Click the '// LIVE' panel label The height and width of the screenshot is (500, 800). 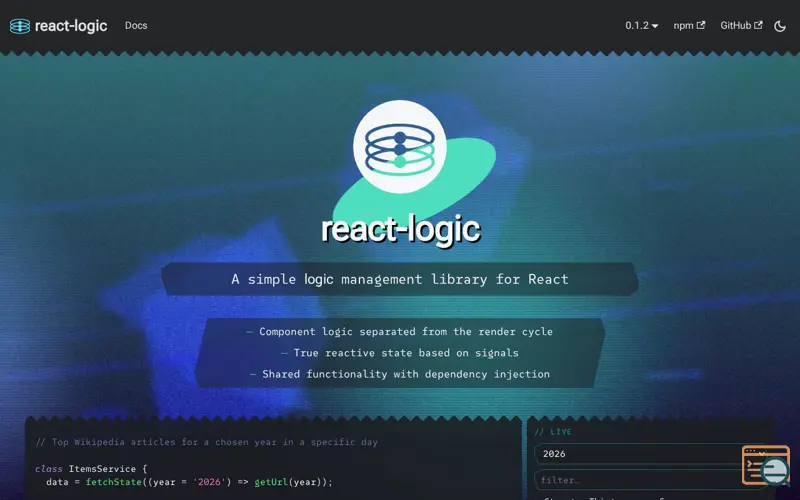[553, 432]
